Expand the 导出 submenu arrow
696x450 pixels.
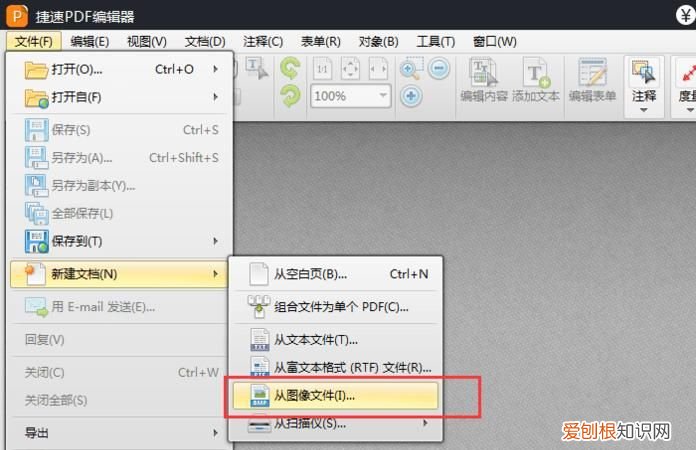[215, 433]
